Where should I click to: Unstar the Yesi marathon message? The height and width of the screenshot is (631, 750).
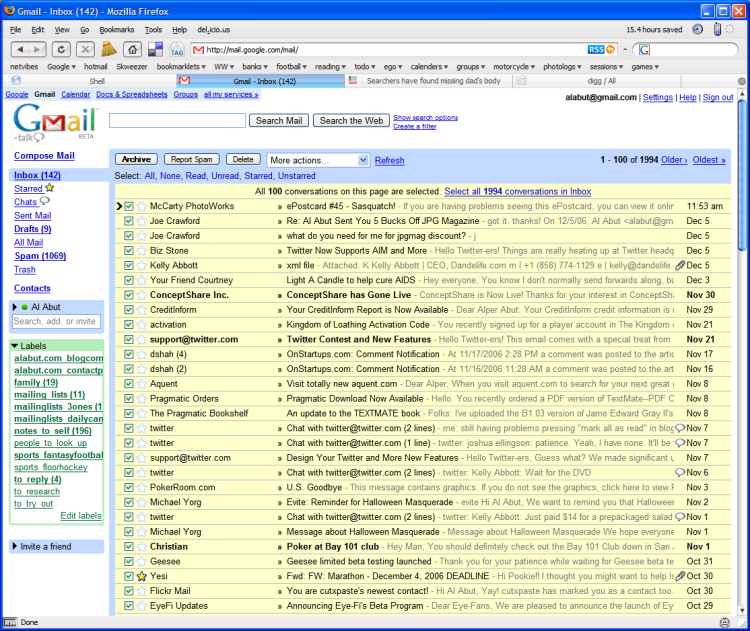click(x=142, y=576)
